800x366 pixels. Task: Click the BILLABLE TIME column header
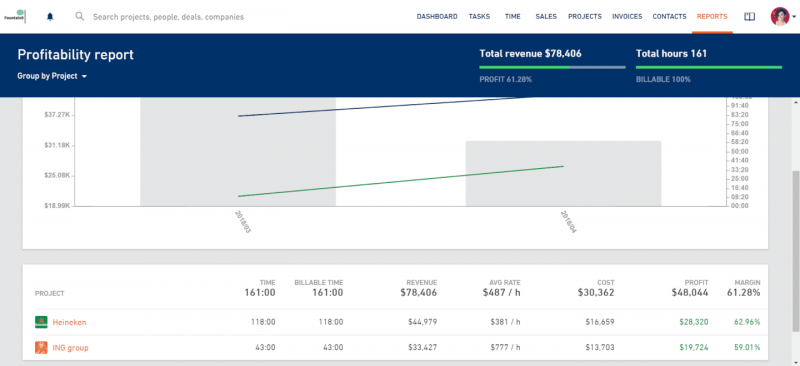319,282
